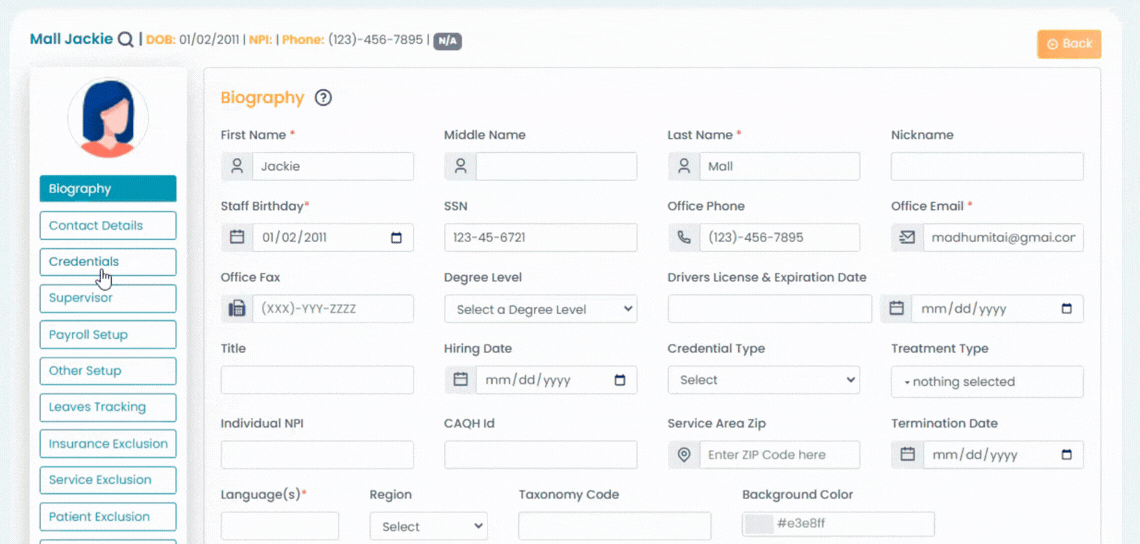Click into the SSN input field

(540, 238)
